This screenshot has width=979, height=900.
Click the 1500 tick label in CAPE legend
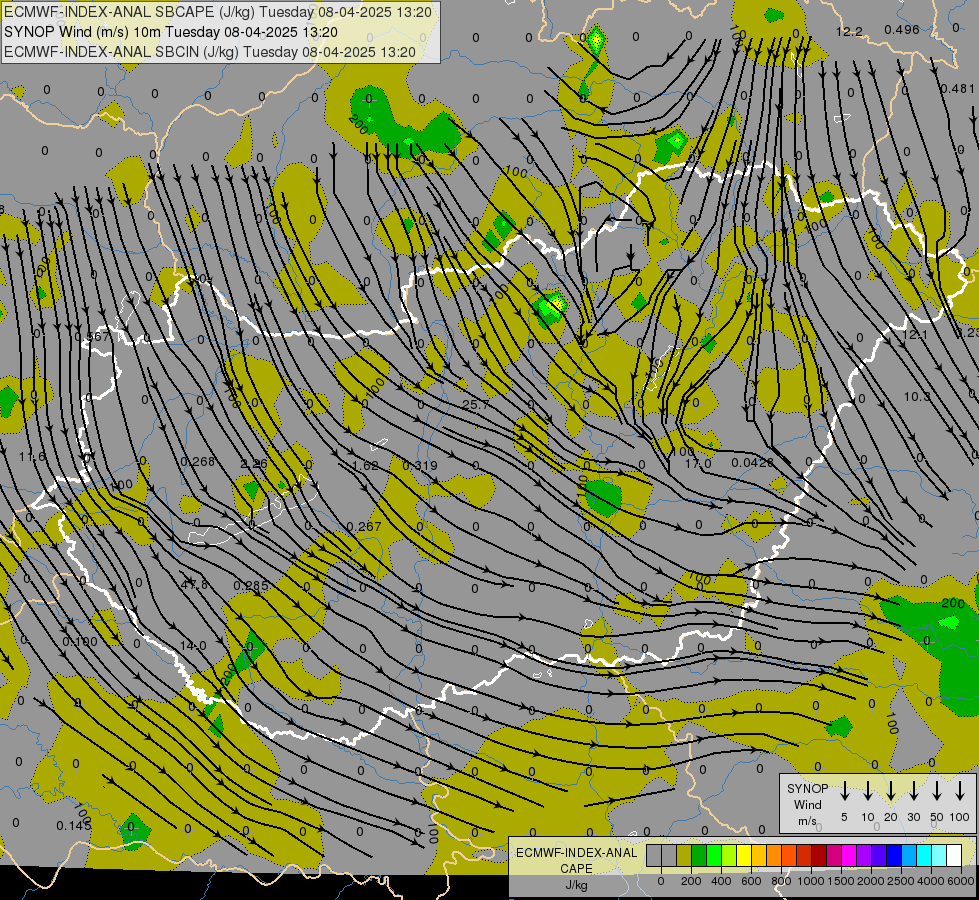click(x=840, y=881)
